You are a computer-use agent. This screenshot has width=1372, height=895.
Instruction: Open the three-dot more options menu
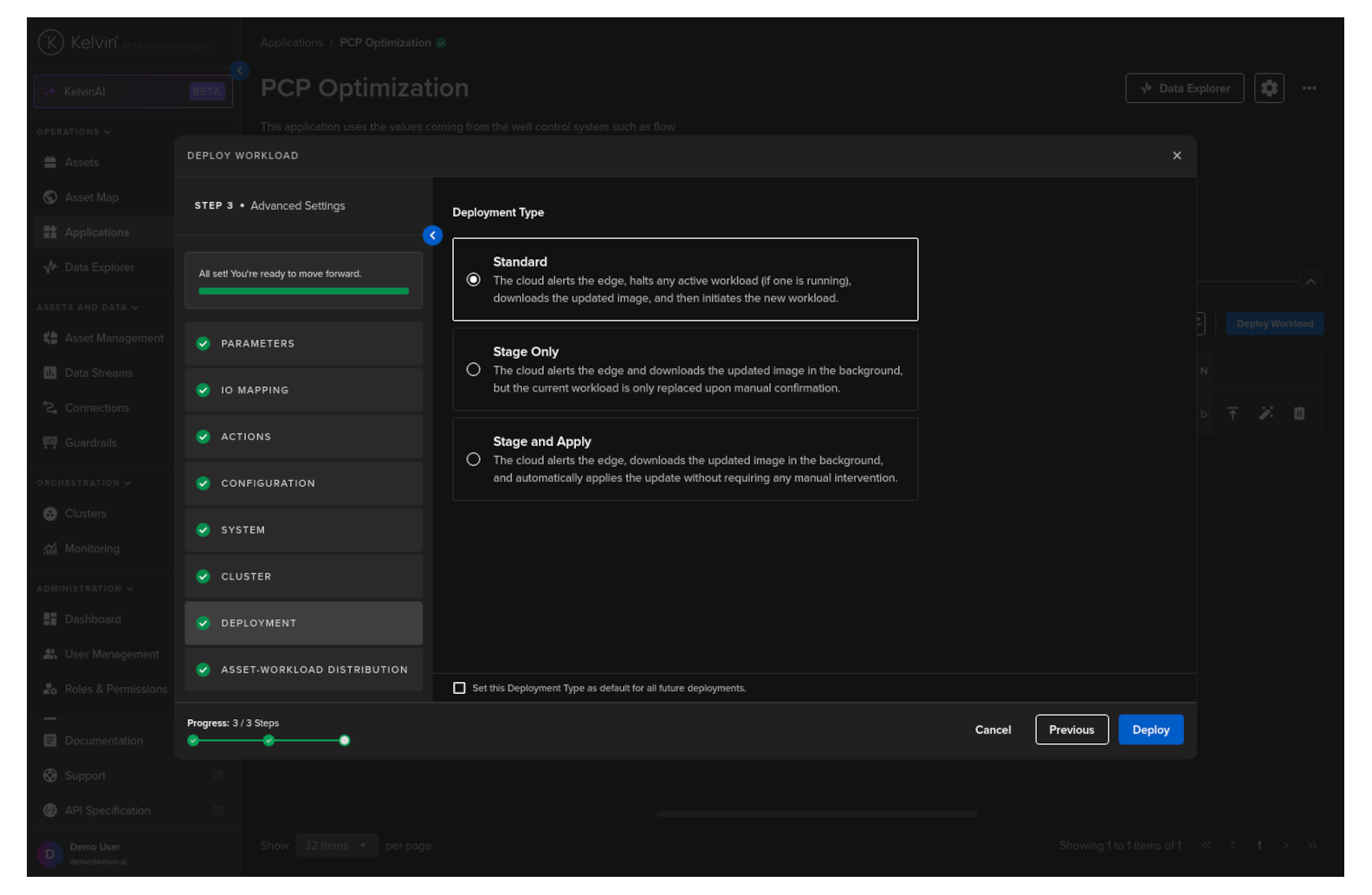(1309, 88)
